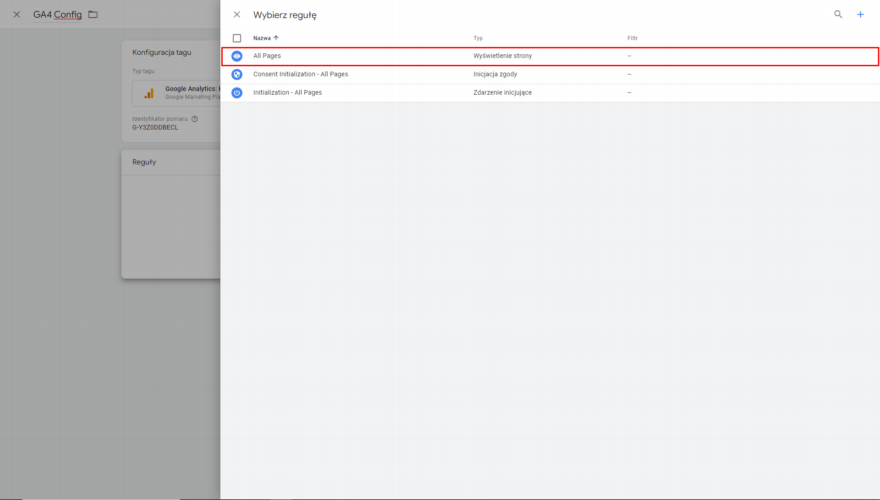Click the search icon in the trigger panel
Screen dimensions: 880x500
[x=838, y=15]
